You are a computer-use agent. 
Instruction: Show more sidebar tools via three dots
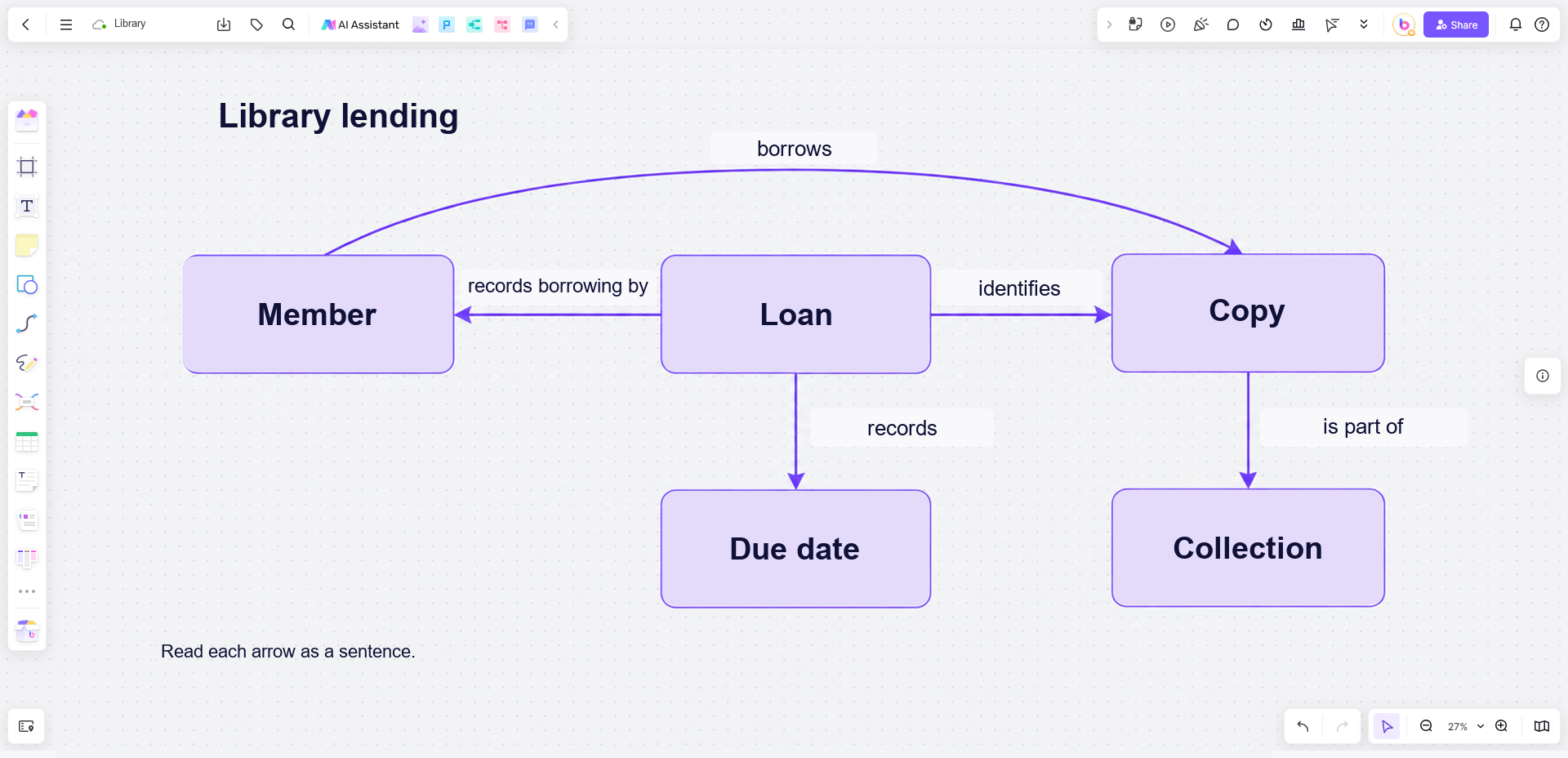(x=27, y=591)
